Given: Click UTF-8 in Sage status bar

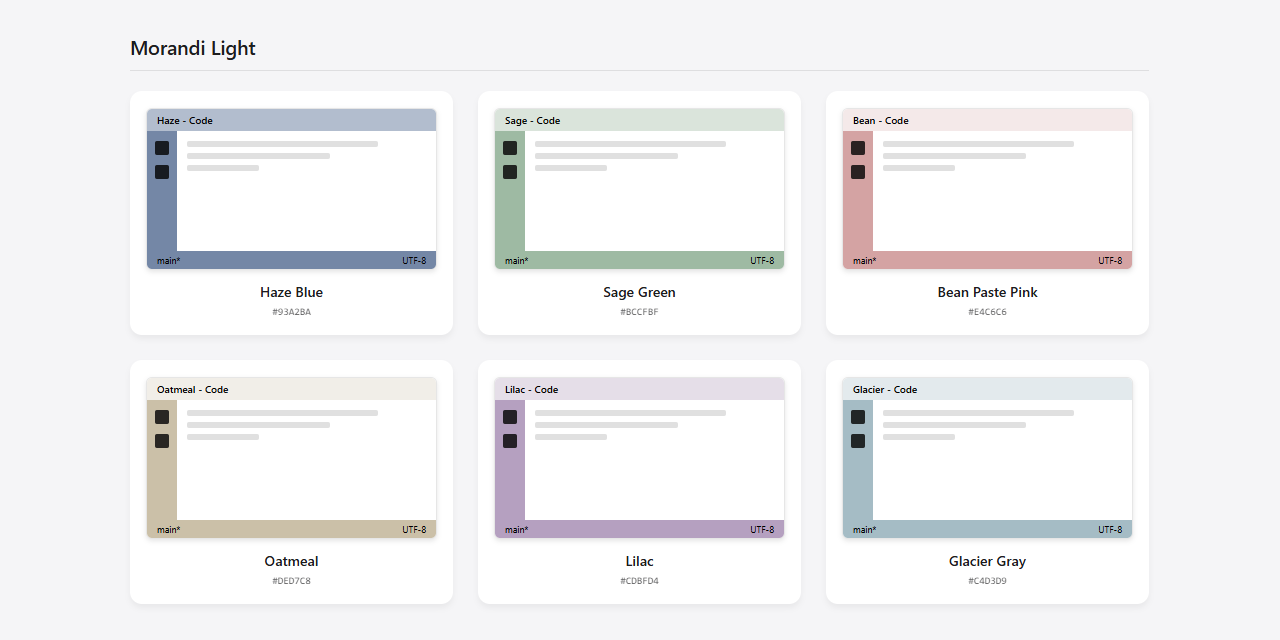Looking at the screenshot, I should pos(762,261).
